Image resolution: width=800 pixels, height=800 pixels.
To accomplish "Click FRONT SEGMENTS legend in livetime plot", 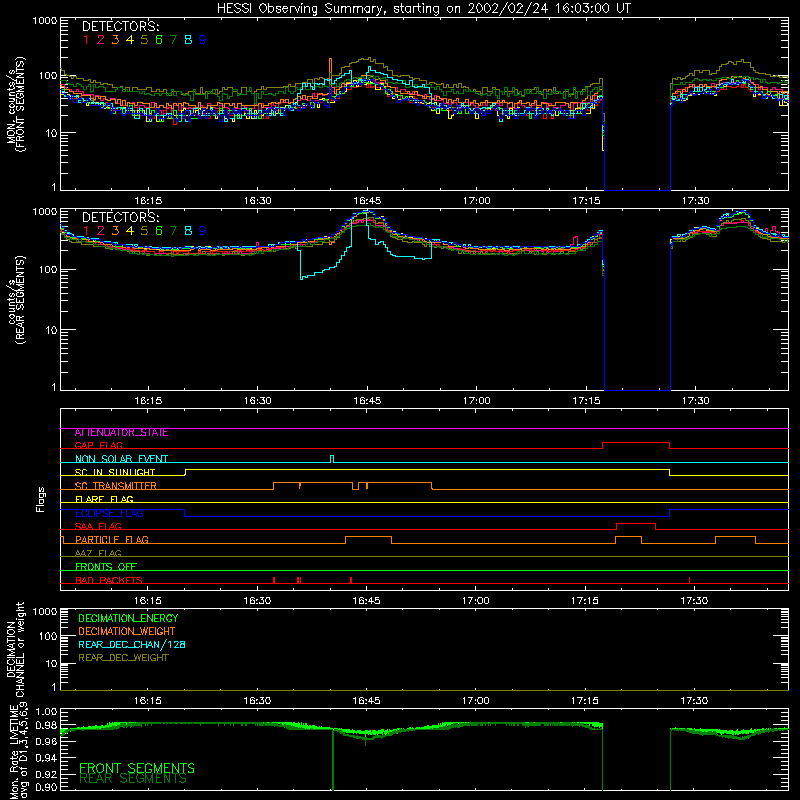I will pyautogui.click(x=137, y=768).
